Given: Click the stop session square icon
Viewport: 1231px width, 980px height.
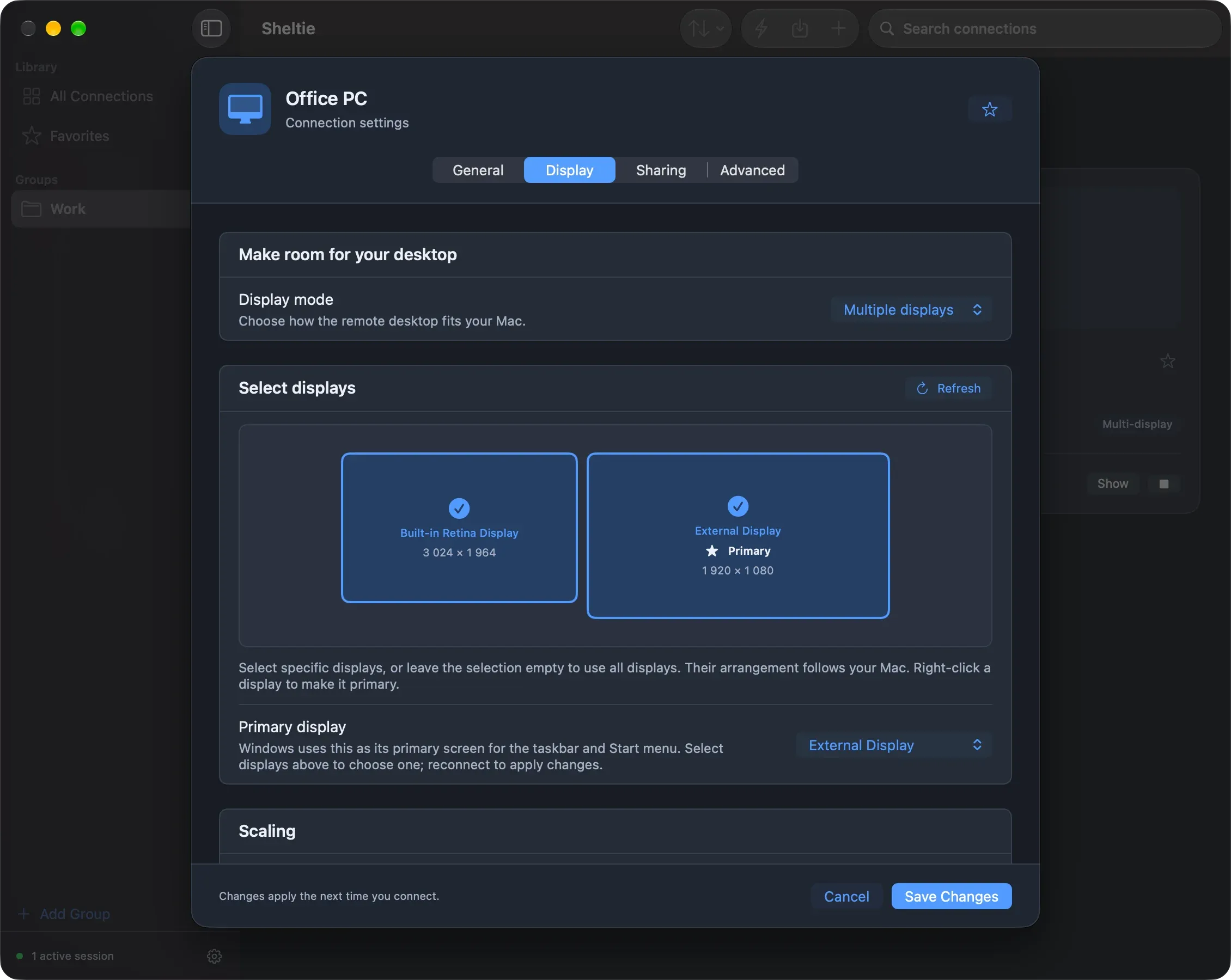Looking at the screenshot, I should pyautogui.click(x=1163, y=483).
